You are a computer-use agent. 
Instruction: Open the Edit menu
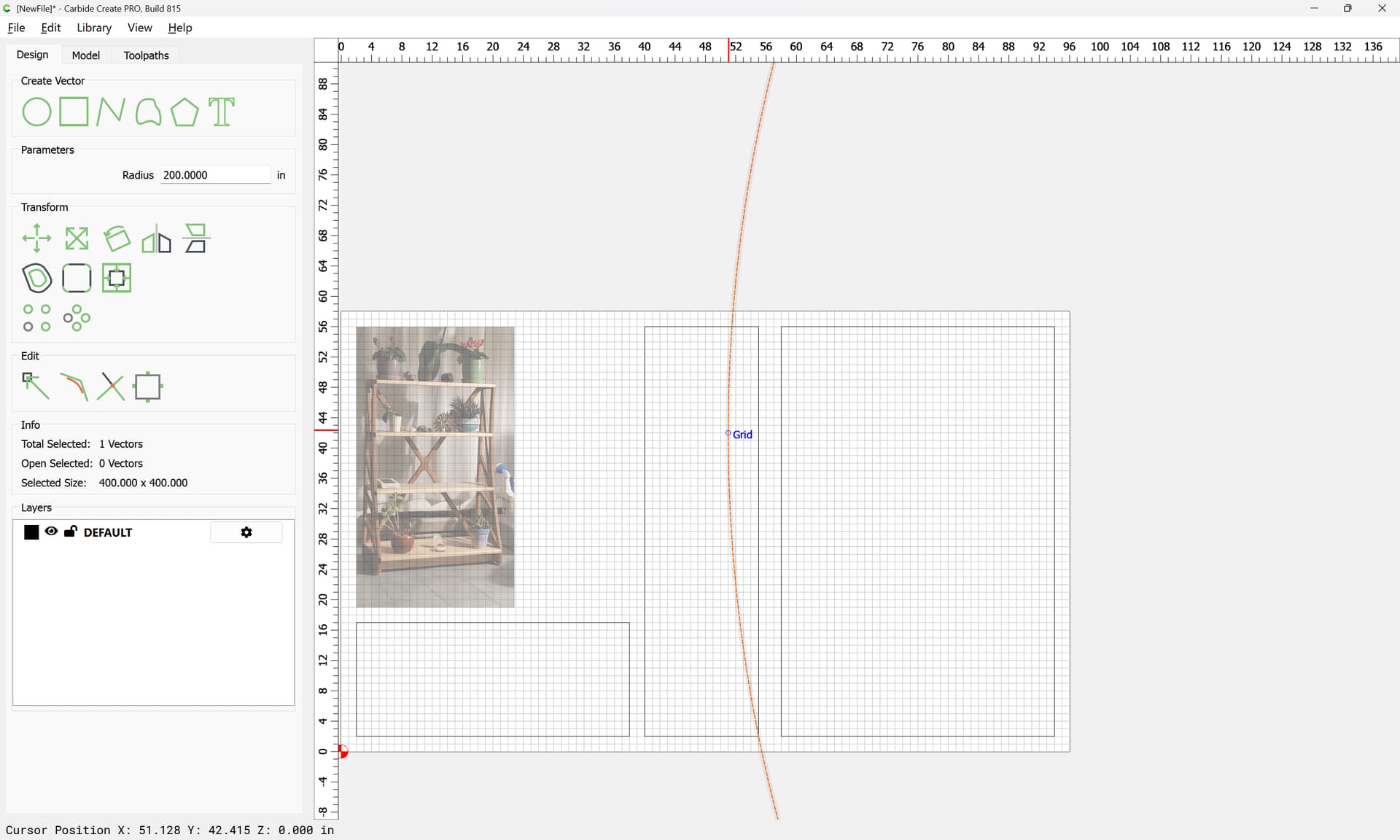(51, 28)
